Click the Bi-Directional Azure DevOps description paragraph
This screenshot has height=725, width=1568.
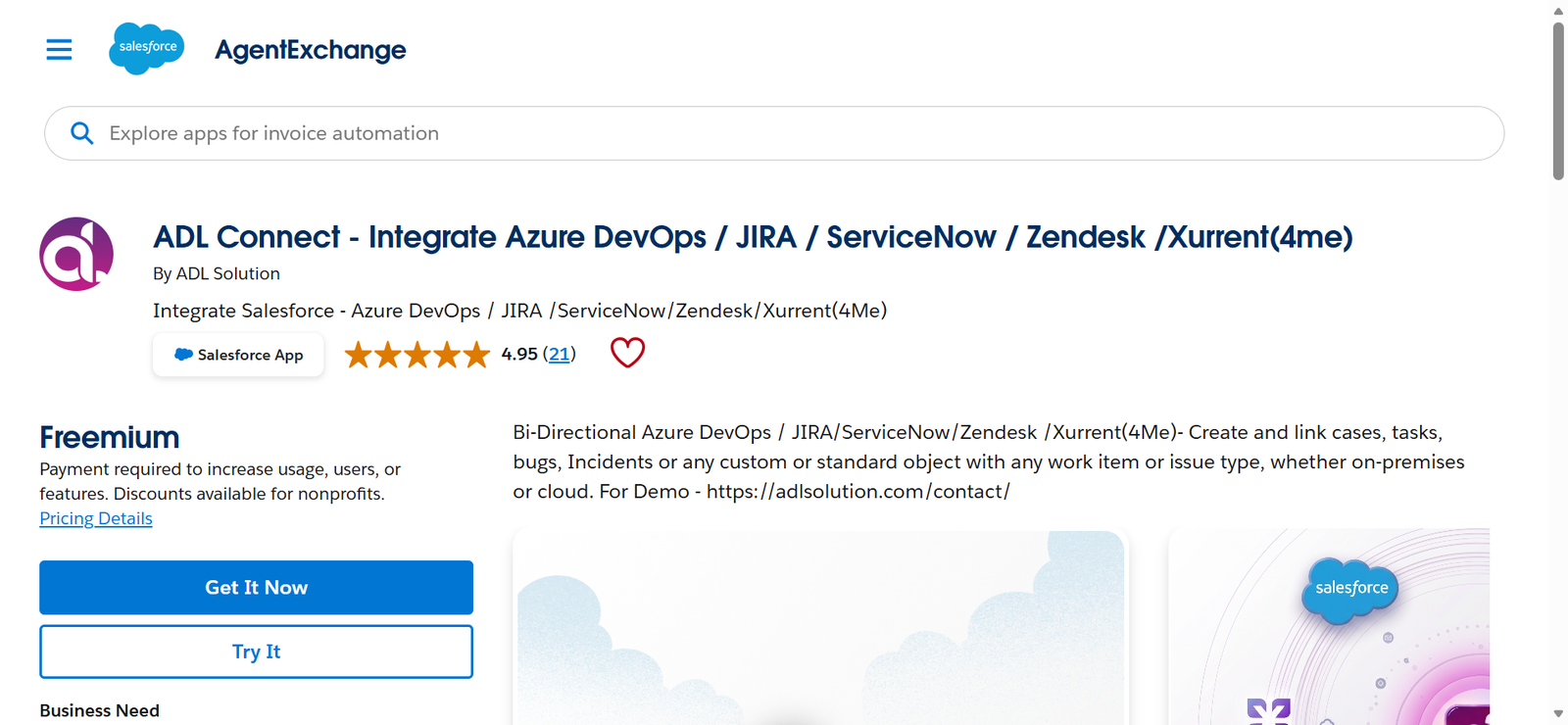click(989, 461)
